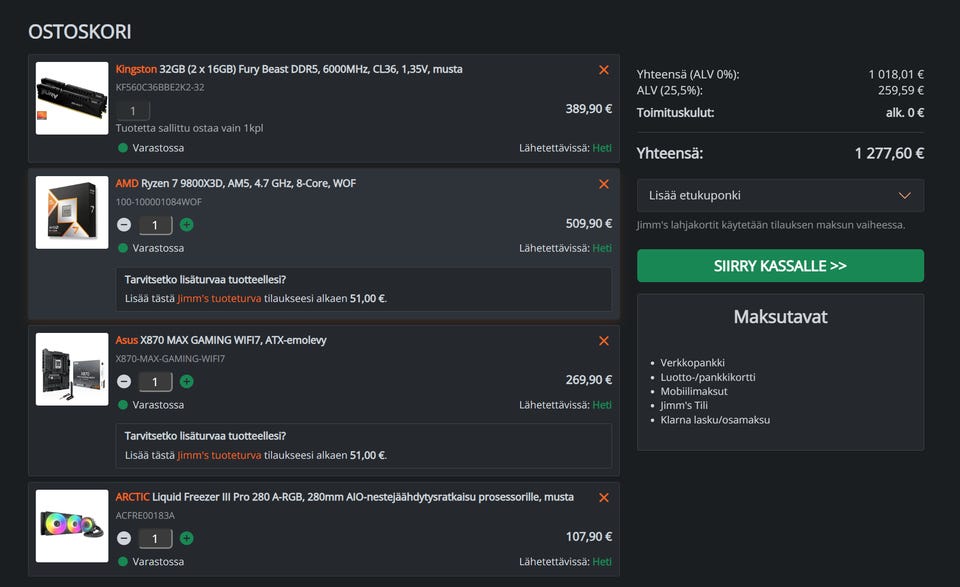
Task: Increase Asus X870 motherboard quantity
Action: [x=187, y=381]
